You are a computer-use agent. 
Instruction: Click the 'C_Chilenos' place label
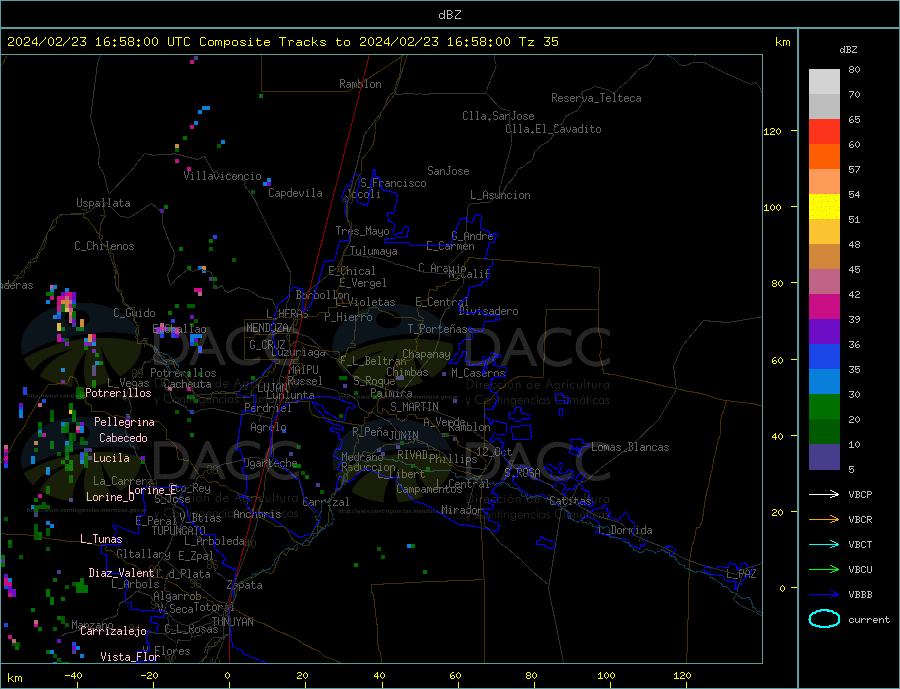coord(104,246)
